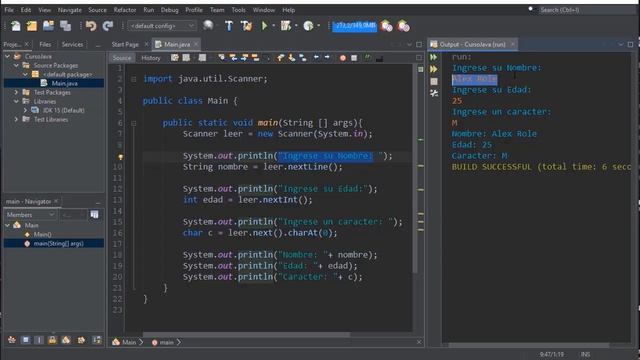
Task: Expand the Test Packages node
Action: click(16, 92)
